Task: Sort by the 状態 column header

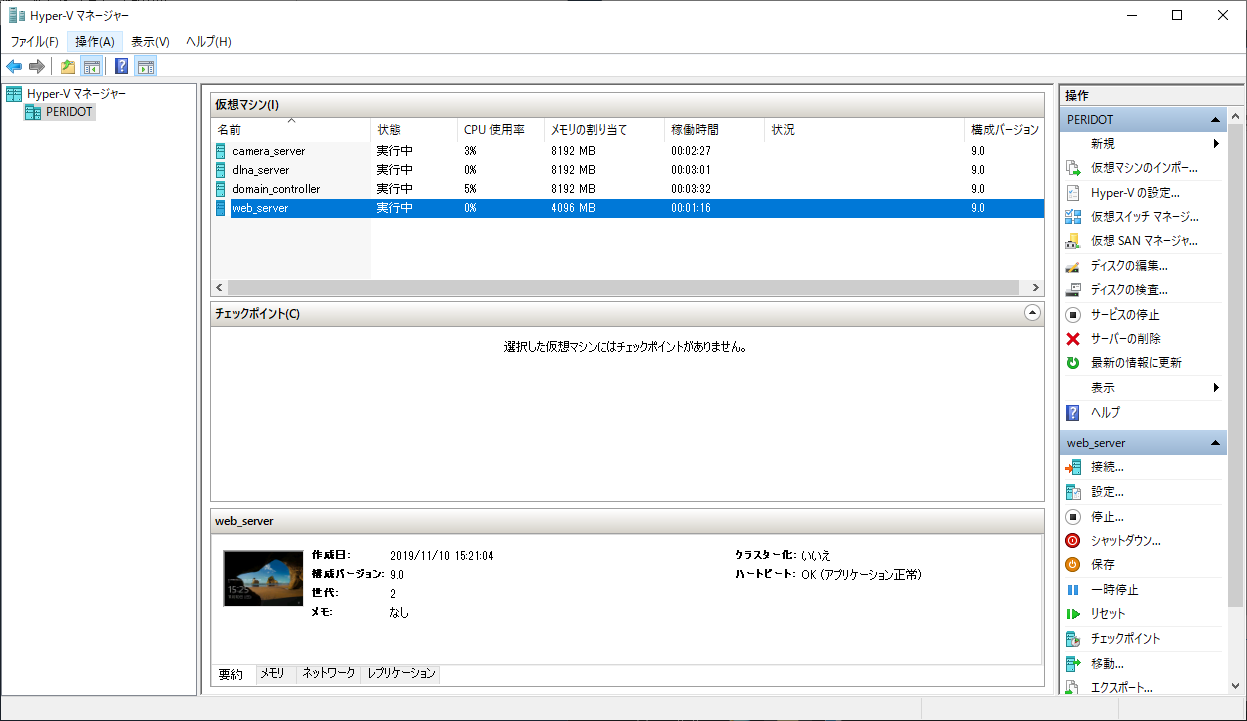Action: [x=414, y=130]
